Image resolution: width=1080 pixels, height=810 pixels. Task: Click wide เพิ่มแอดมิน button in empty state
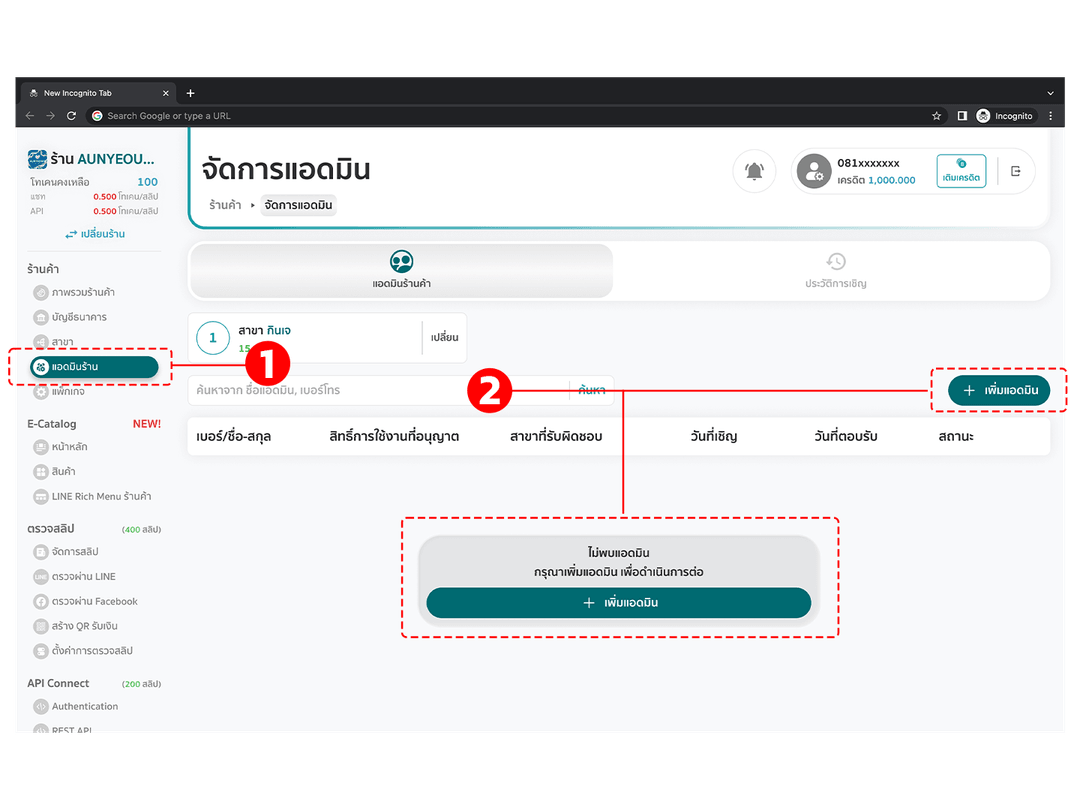pos(619,603)
